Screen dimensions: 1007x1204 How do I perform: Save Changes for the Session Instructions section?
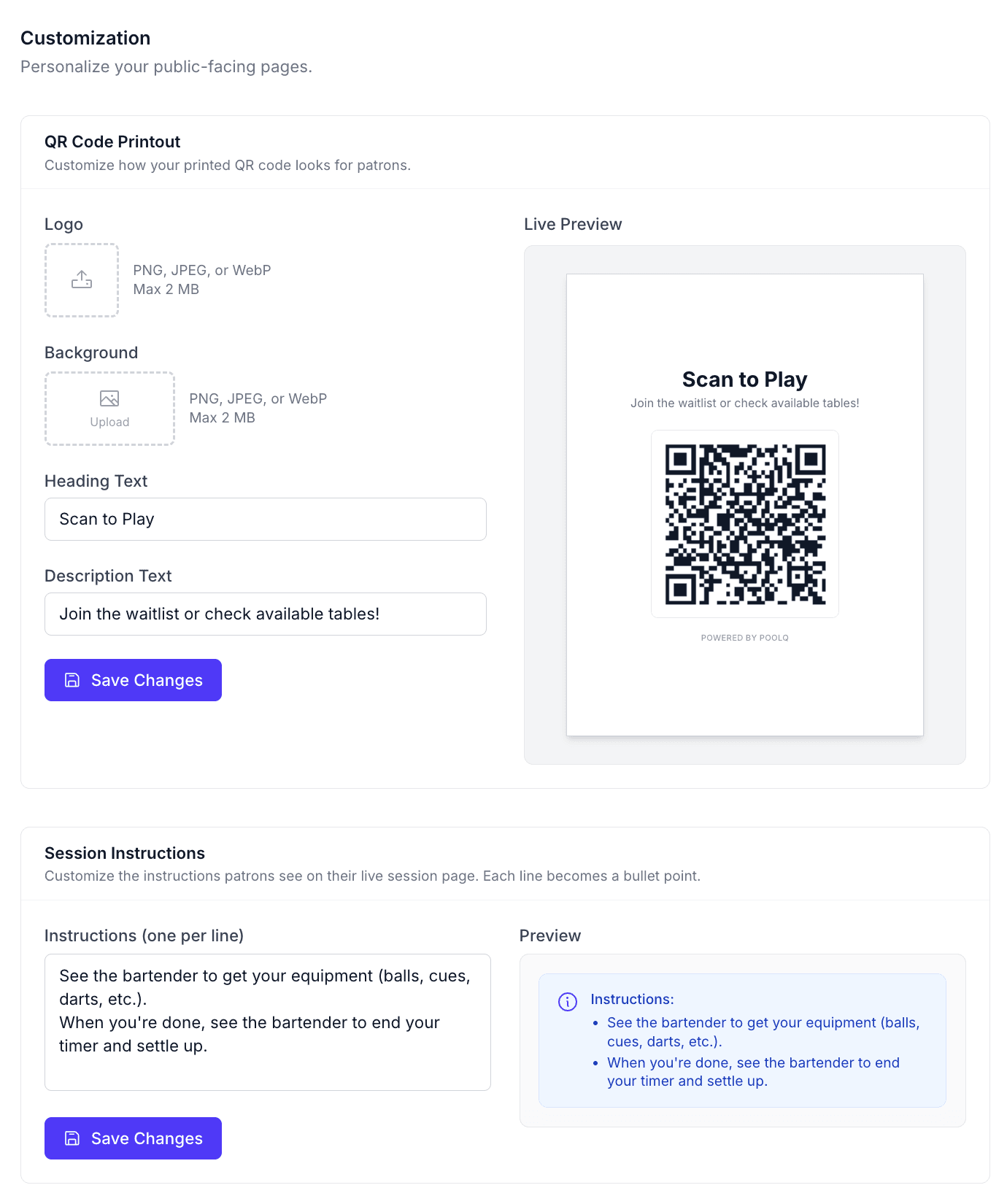(x=133, y=1138)
